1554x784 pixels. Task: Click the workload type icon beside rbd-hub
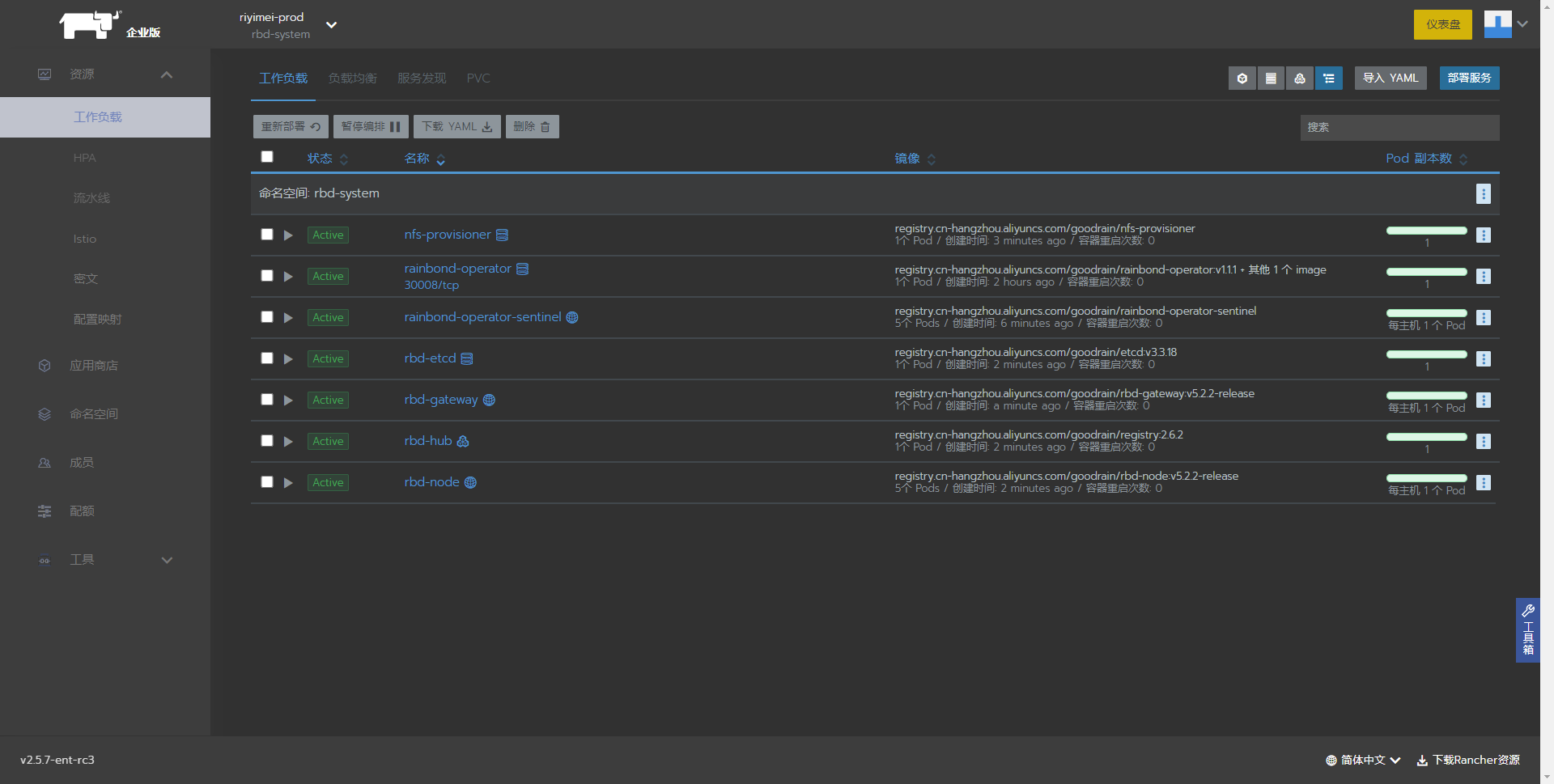(x=463, y=442)
